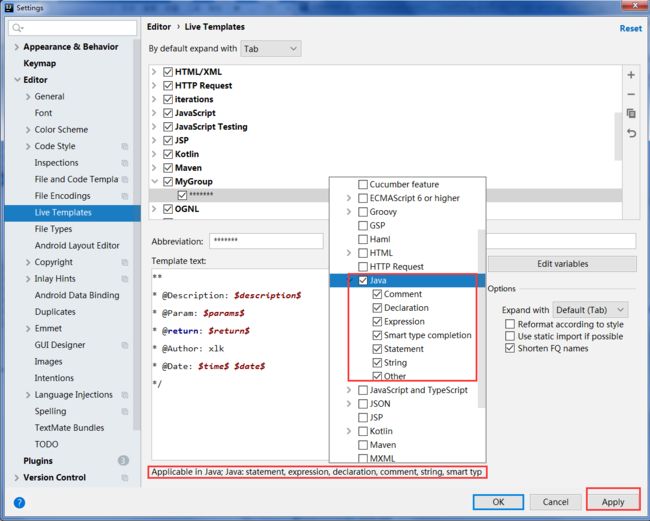Select the ******* template row in MyGroup

coord(385,195)
